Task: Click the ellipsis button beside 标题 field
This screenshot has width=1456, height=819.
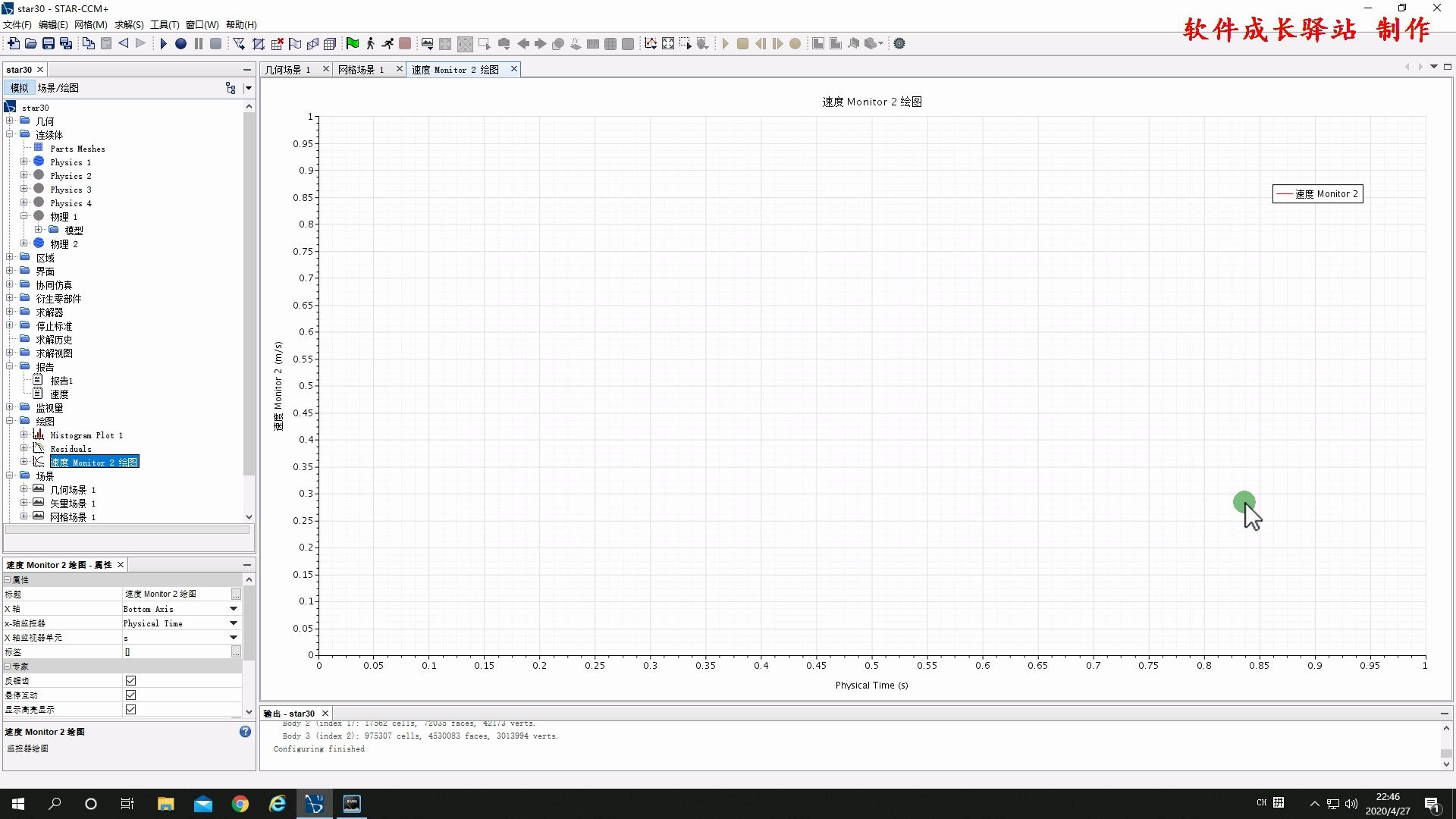Action: [x=236, y=595]
